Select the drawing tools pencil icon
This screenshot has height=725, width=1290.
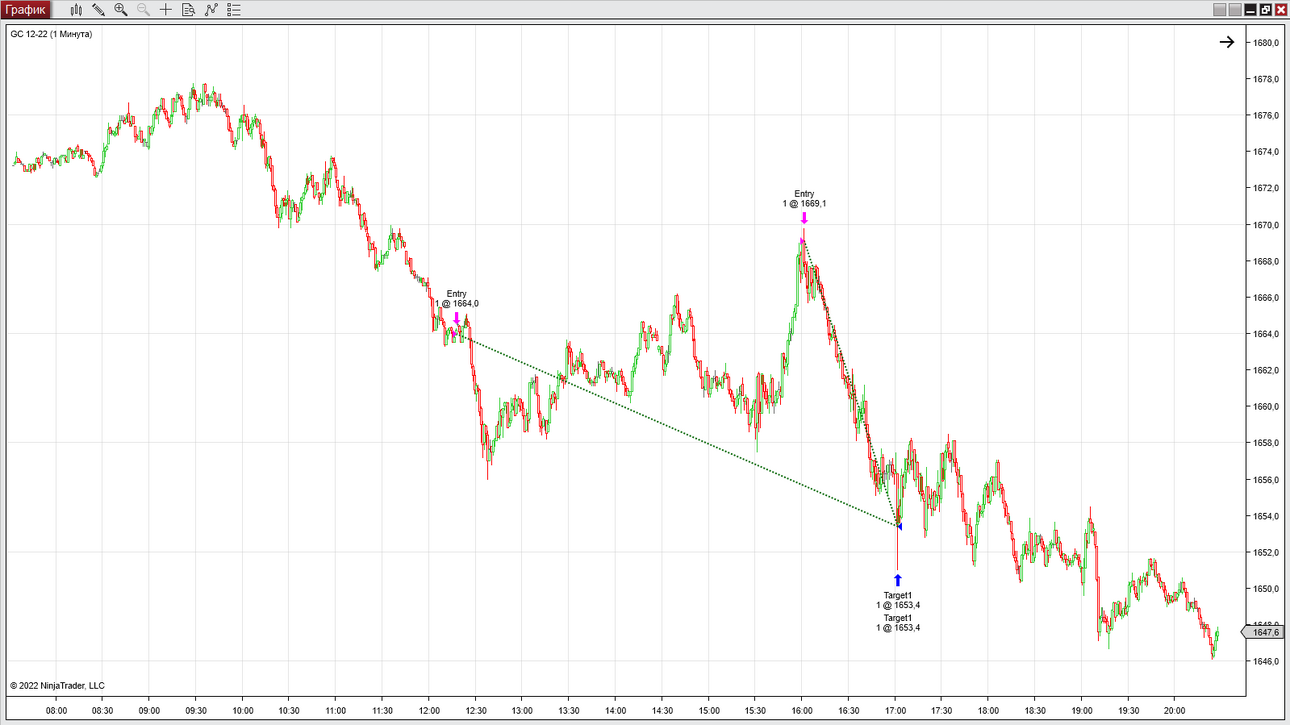click(98, 10)
